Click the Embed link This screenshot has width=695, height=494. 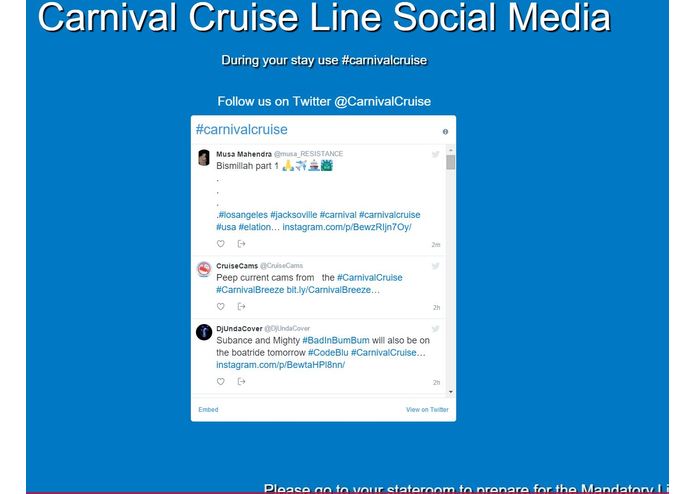pos(208,409)
